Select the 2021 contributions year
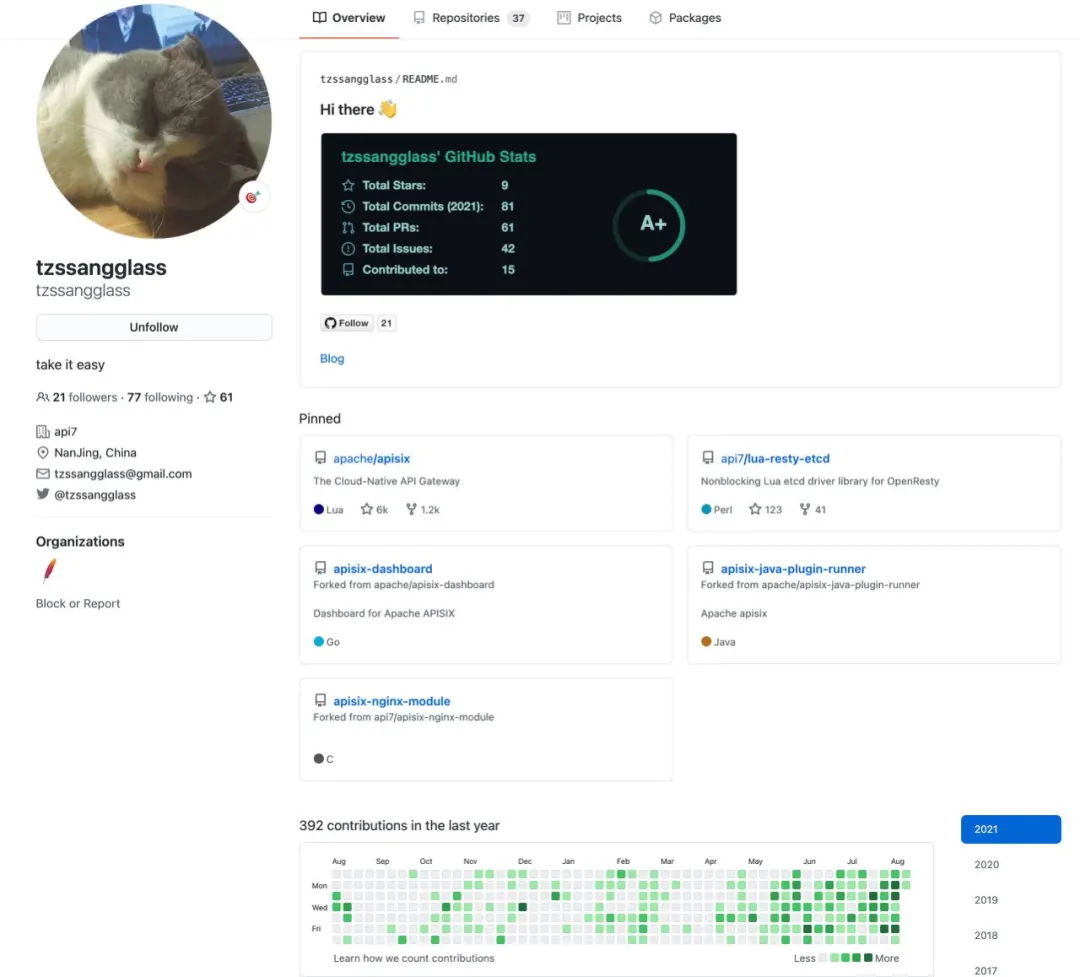Image resolution: width=1080 pixels, height=977 pixels. [x=1010, y=830]
